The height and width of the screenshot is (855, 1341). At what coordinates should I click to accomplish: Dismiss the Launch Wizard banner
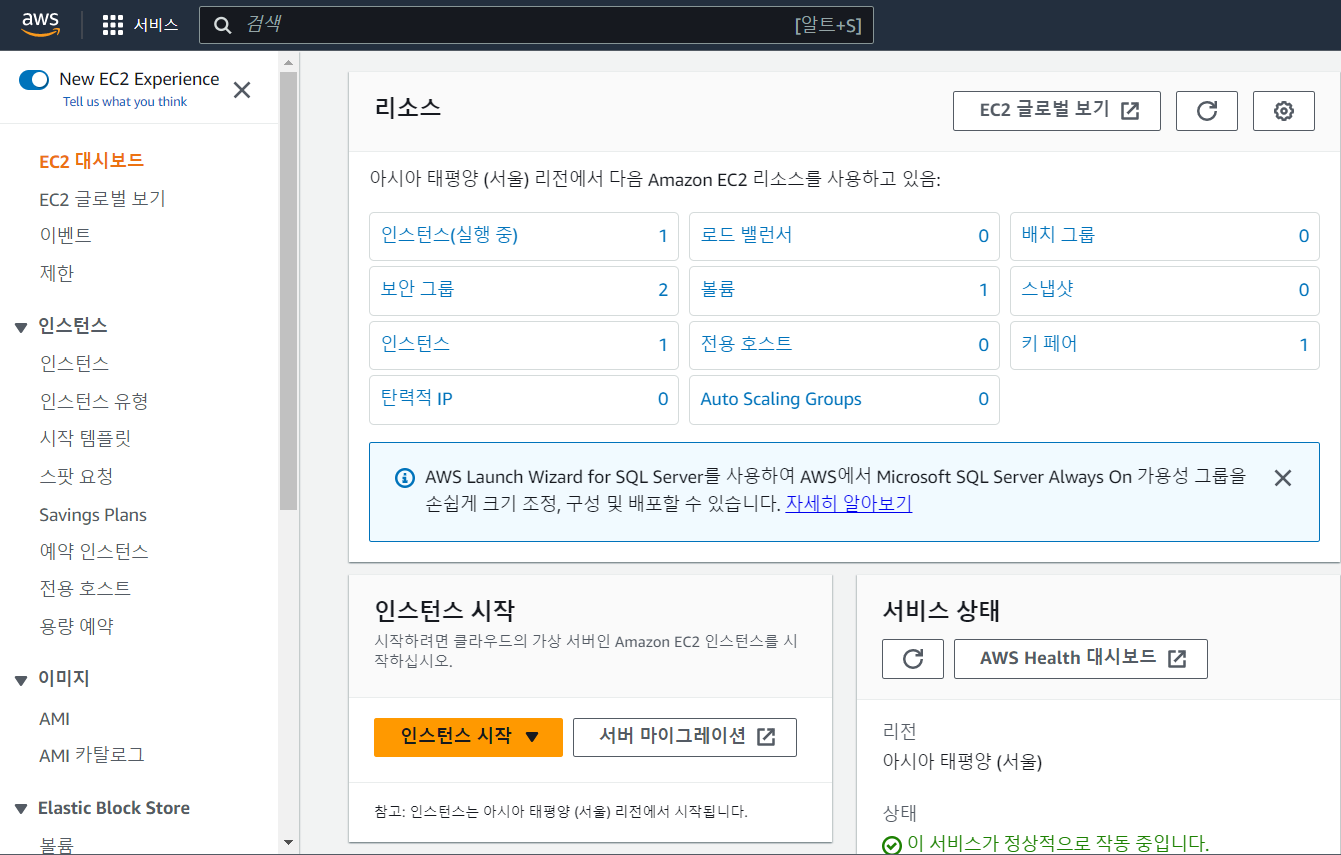pos(1283,478)
